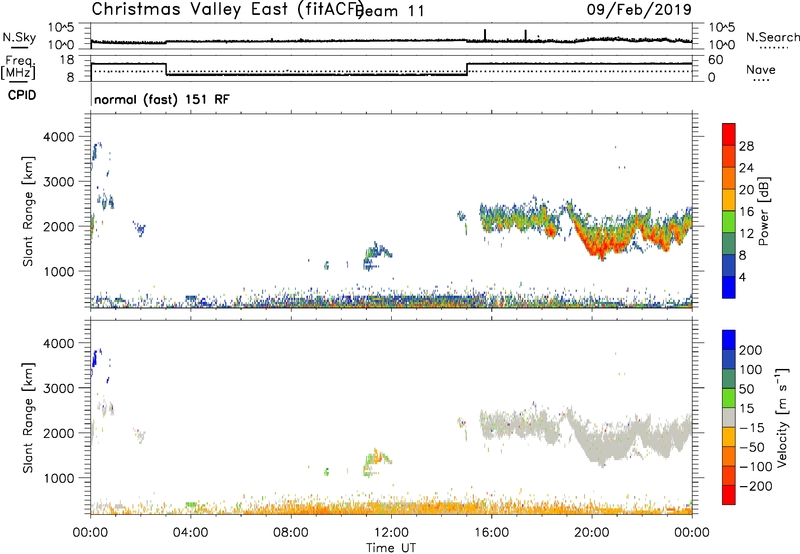Click the 4000 tick in the power panel
Image resolution: width=800 pixels, height=554 pixels.
click(58, 137)
